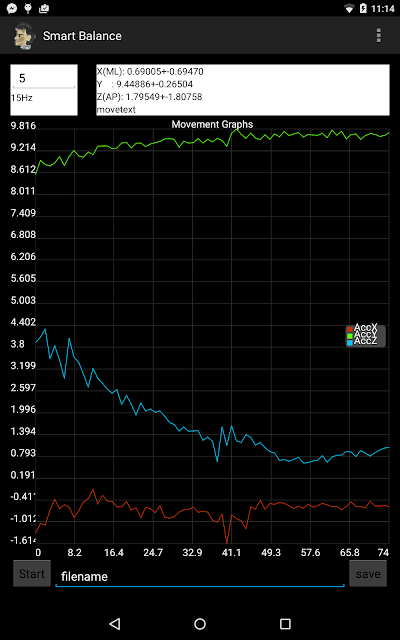
Task: Click the Start button
Action: [x=32, y=573]
